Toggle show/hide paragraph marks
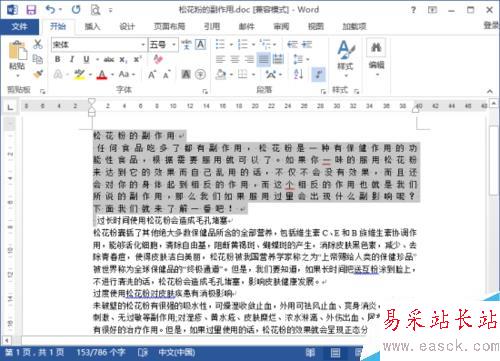The width and height of the screenshot is (500, 361). tap(318, 74)
